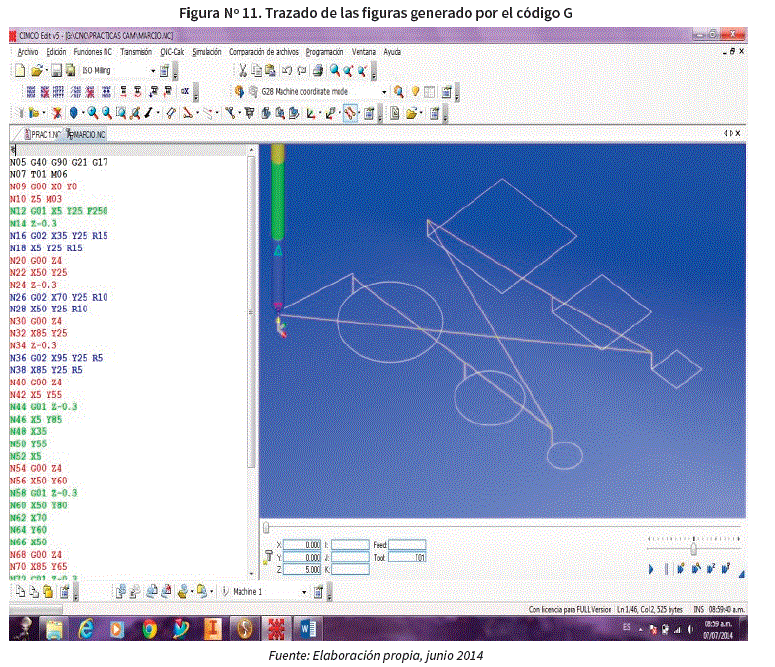
Task: Click the light bulb icon
Action: [x=414, y=92]
